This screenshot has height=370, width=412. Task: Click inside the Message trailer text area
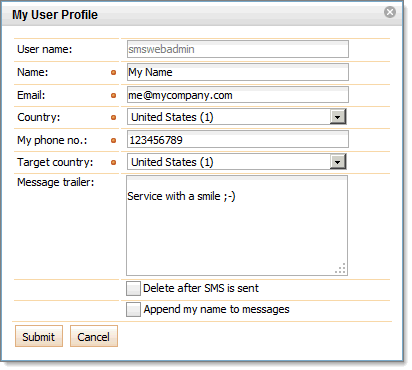pyautogui.click(x=237, y=226)
